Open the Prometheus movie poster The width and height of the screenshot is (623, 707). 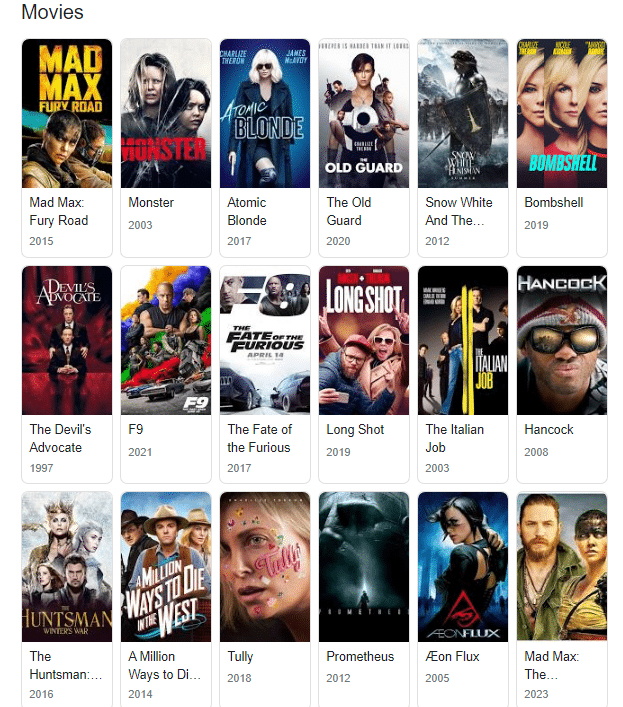[364, 567]
